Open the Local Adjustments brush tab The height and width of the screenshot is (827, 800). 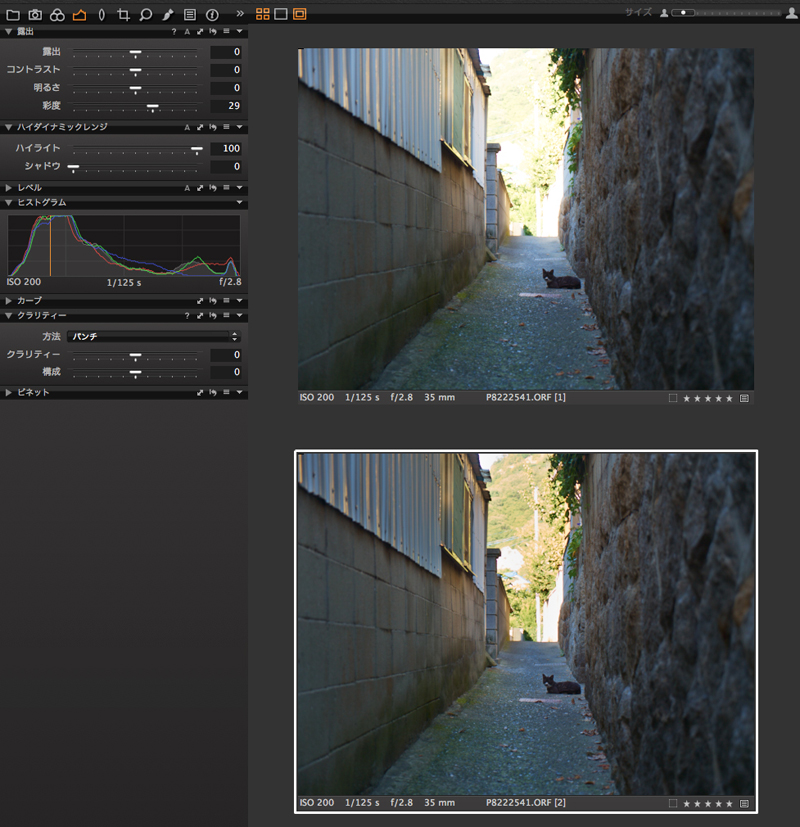click(x=167, y=15)
